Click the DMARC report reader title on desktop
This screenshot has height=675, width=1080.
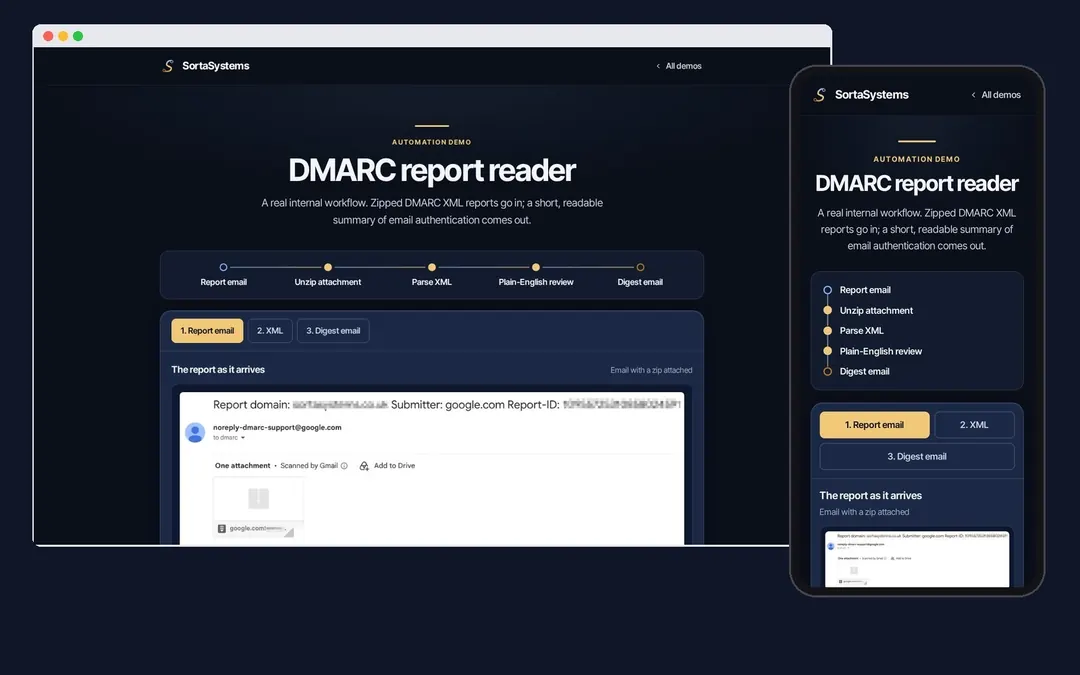point(432,171)
